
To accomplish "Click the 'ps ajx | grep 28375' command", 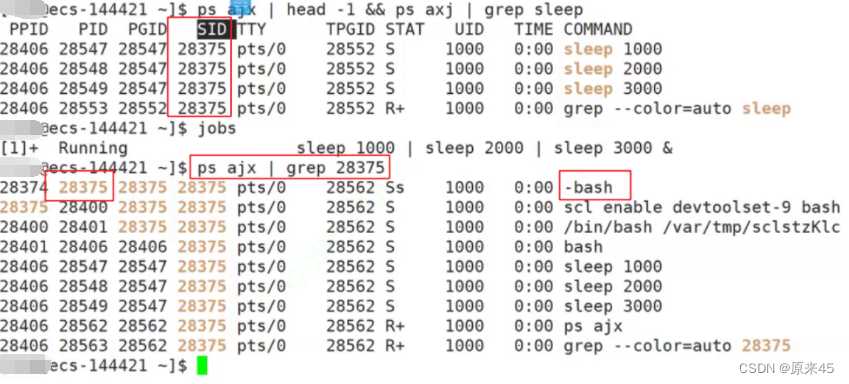I will point(290,167).
